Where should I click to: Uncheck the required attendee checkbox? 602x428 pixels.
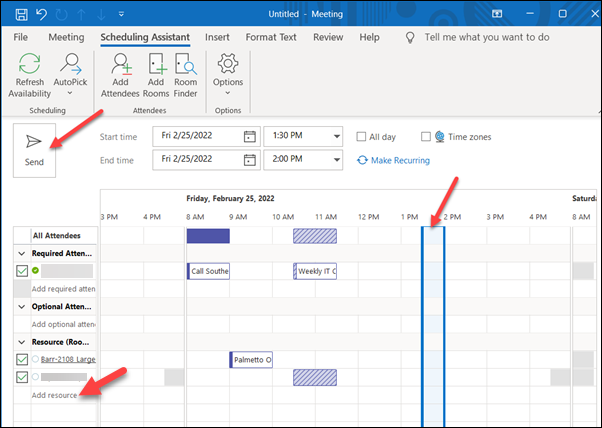point(22,271)
